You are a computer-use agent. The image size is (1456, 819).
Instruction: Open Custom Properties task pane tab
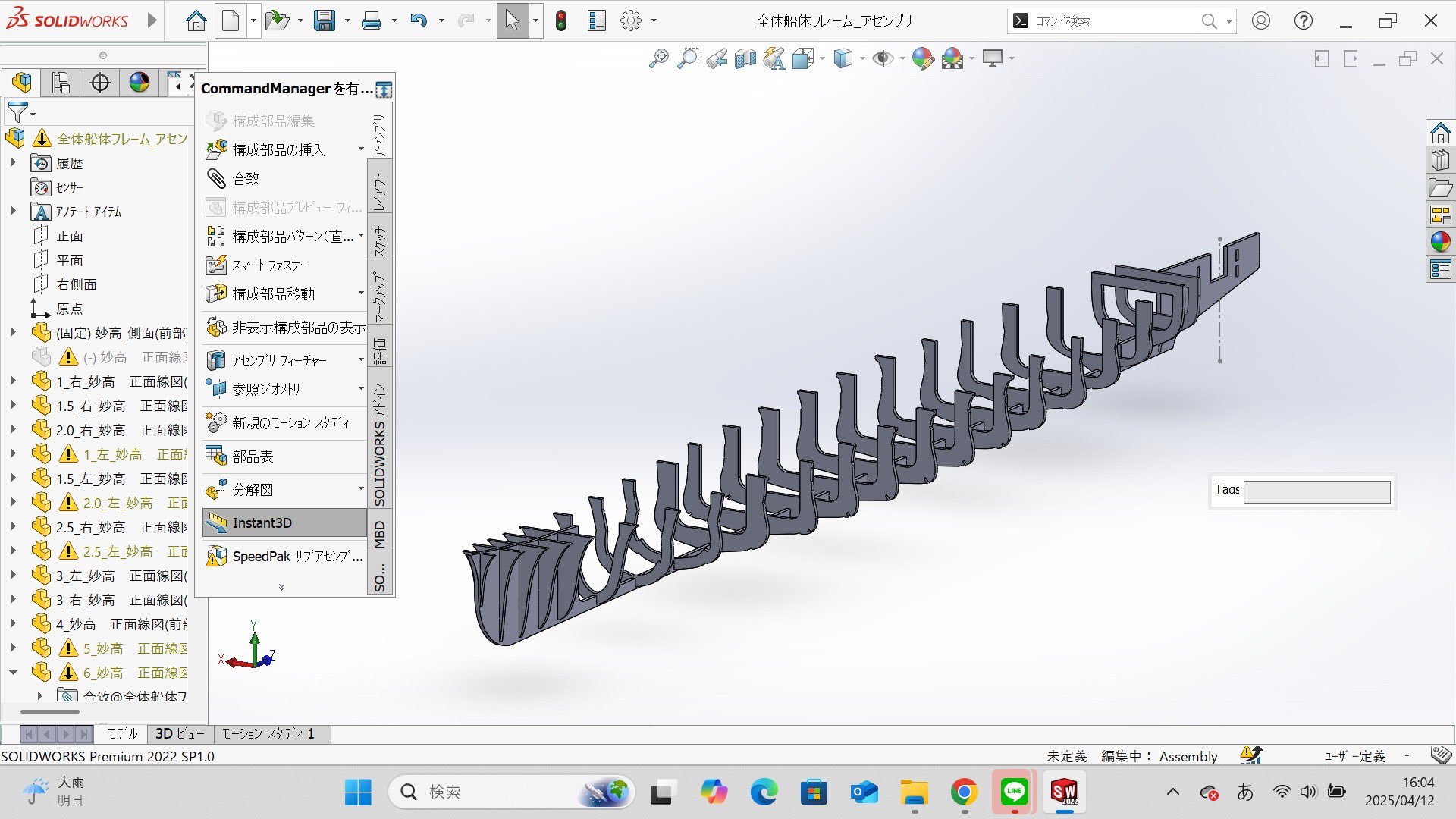[x=1440, y=269]
